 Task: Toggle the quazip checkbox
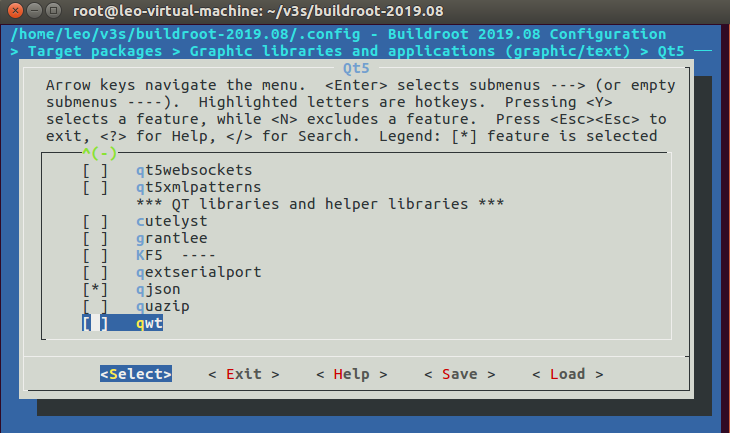point(95,307)
